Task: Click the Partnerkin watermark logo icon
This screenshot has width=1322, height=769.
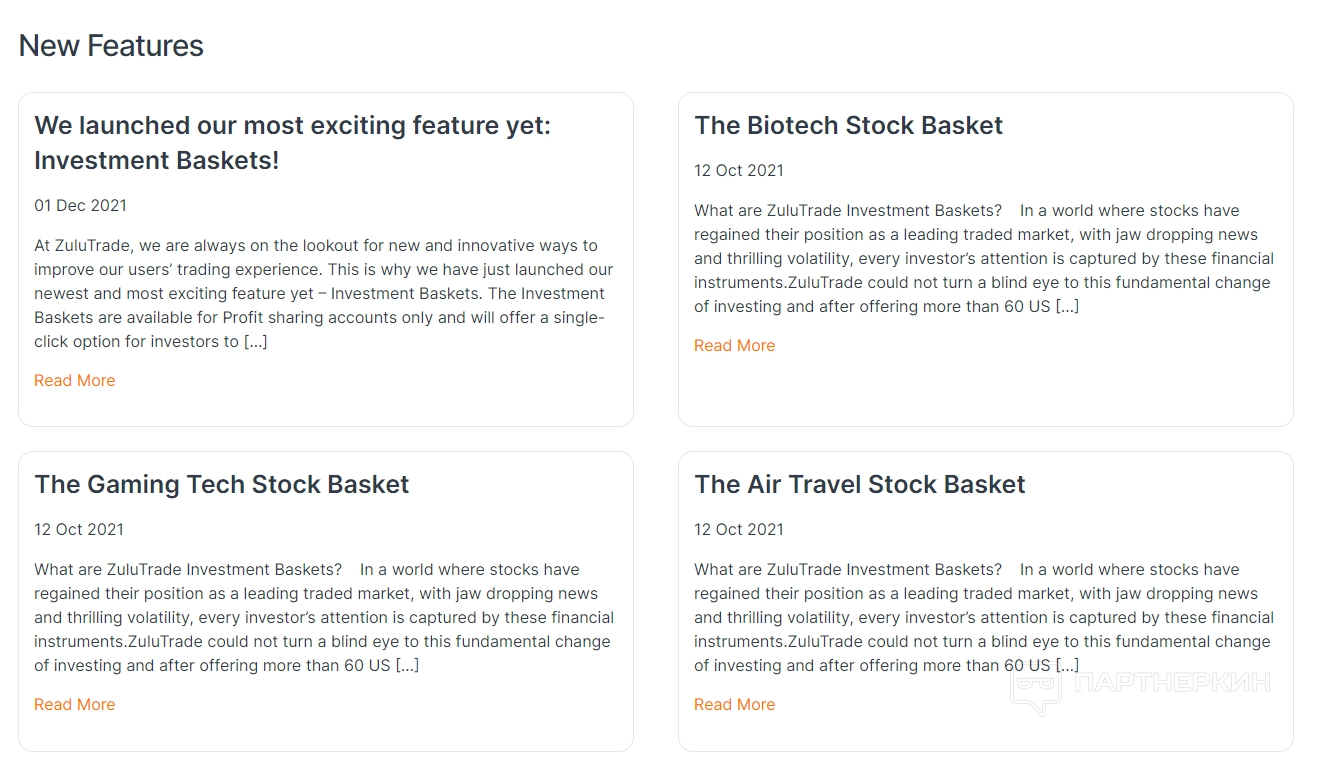Action: pyautogui.click(x=1036, y=688)
